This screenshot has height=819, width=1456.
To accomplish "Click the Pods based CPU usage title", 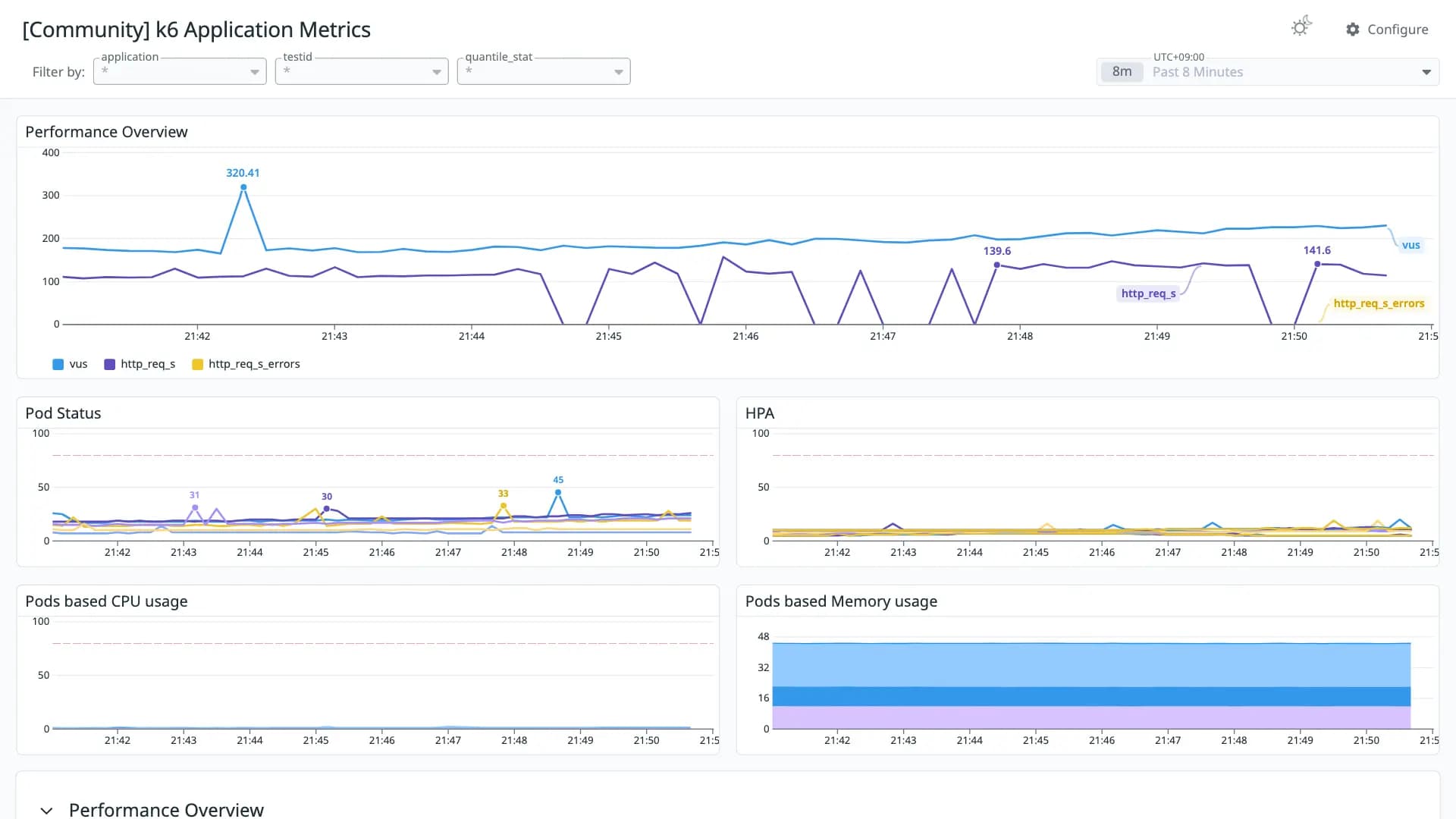I will [x=106, y=601].
